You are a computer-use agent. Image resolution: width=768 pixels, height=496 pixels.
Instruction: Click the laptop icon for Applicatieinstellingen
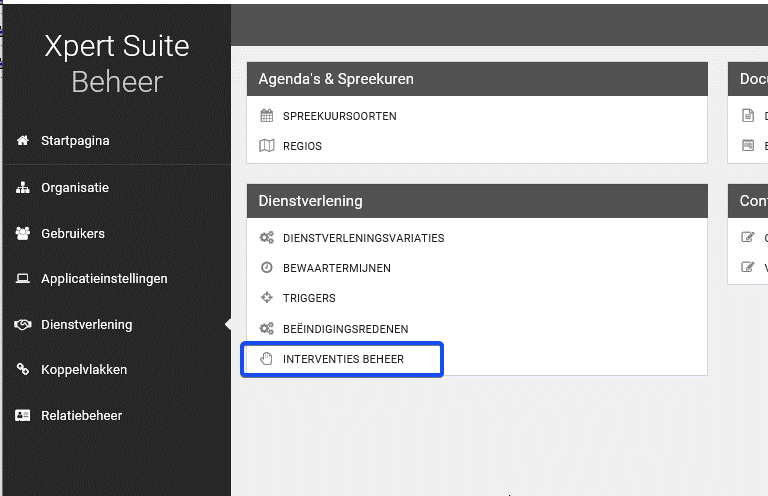pyautogui.click(x=22, y=279)
